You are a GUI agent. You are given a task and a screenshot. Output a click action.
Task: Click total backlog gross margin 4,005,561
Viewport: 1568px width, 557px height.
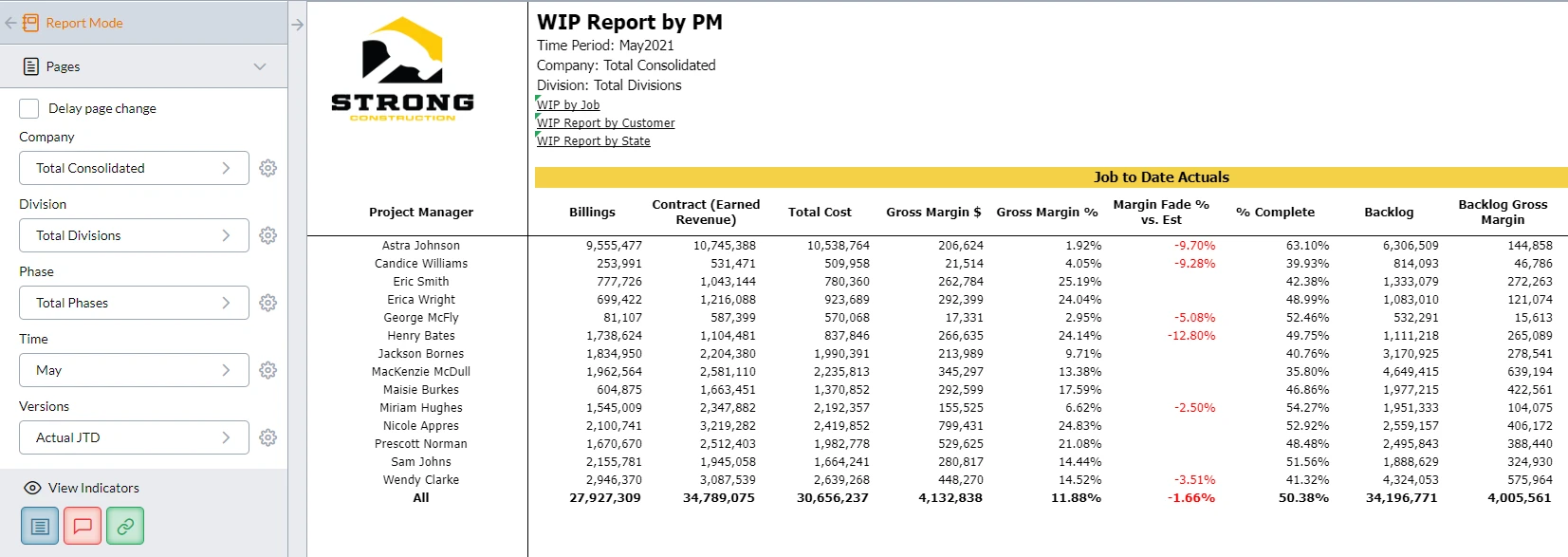click(1520, 498)
